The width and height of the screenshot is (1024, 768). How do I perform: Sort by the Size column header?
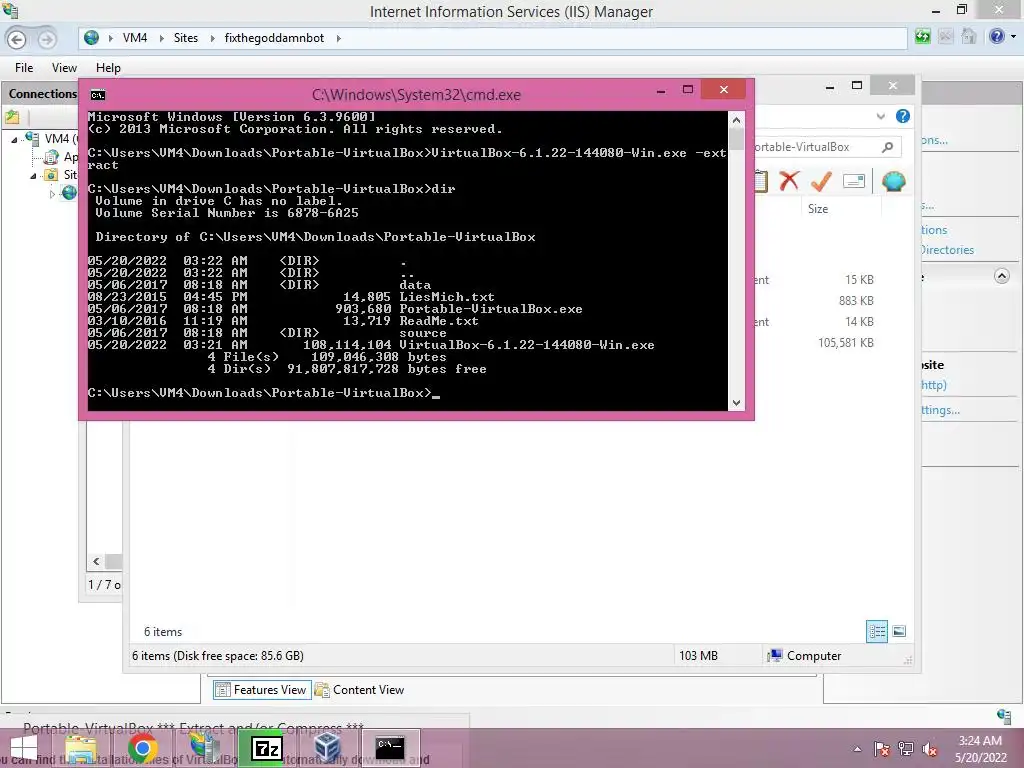click(x=818, y=209)
